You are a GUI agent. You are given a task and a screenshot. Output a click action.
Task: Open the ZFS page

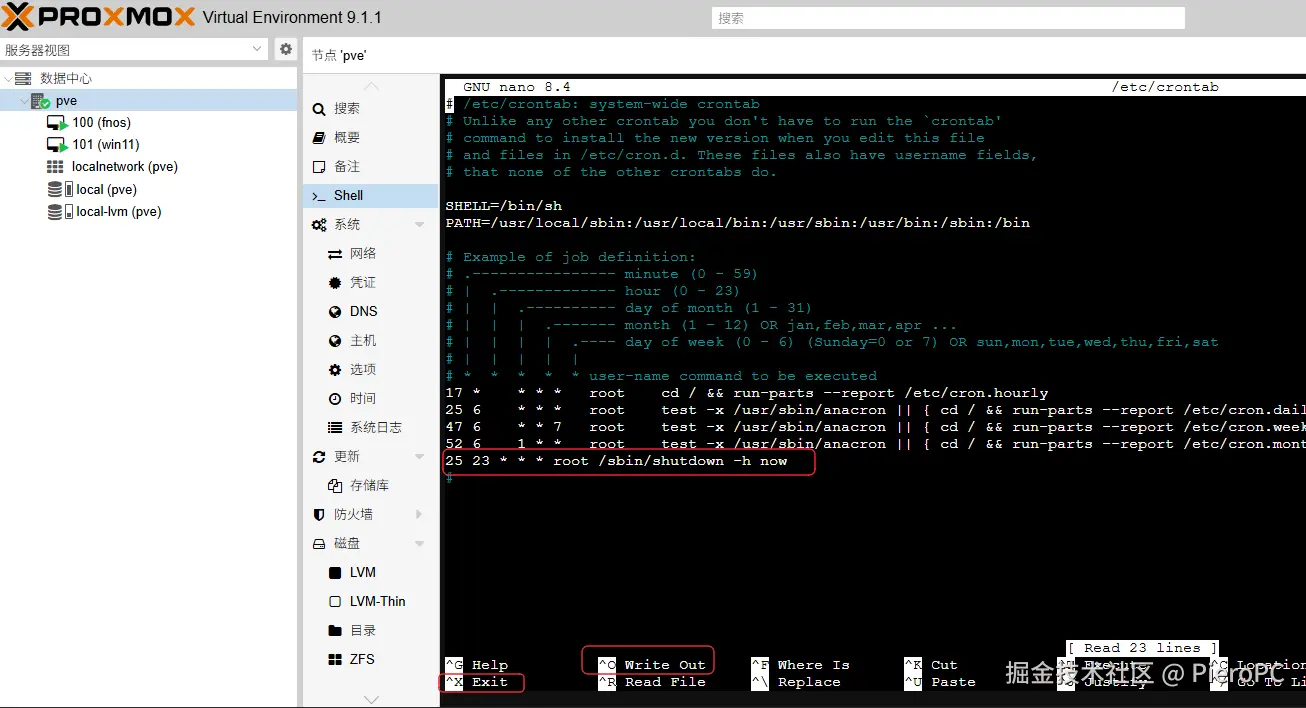coord(362,659)
